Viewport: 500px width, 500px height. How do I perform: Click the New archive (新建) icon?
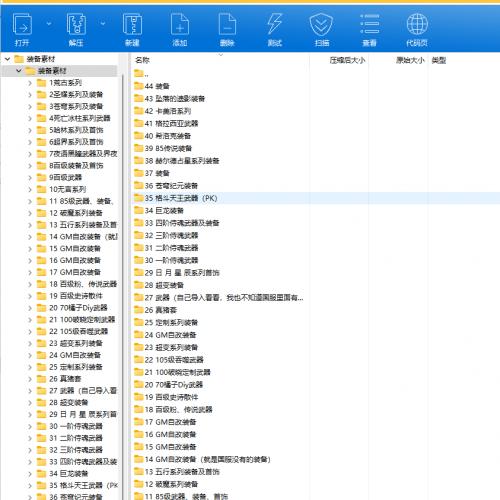coord(132,24)
